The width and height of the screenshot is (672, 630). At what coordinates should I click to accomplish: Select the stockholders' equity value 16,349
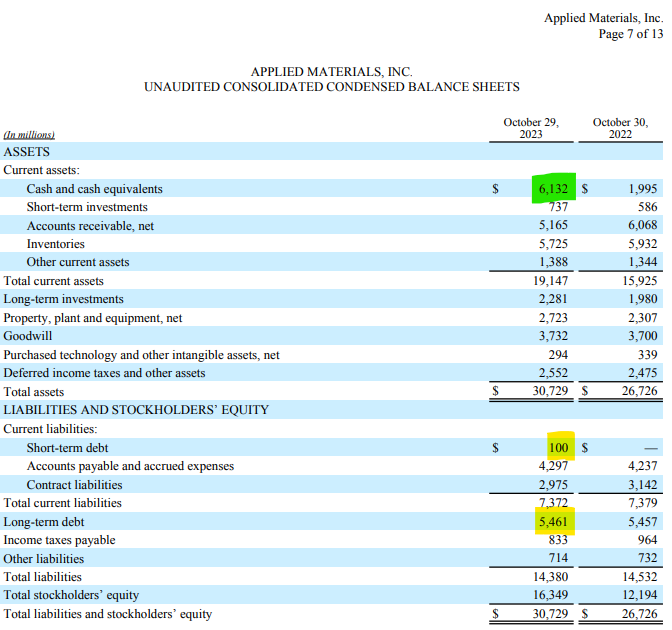tap(550, 595)
